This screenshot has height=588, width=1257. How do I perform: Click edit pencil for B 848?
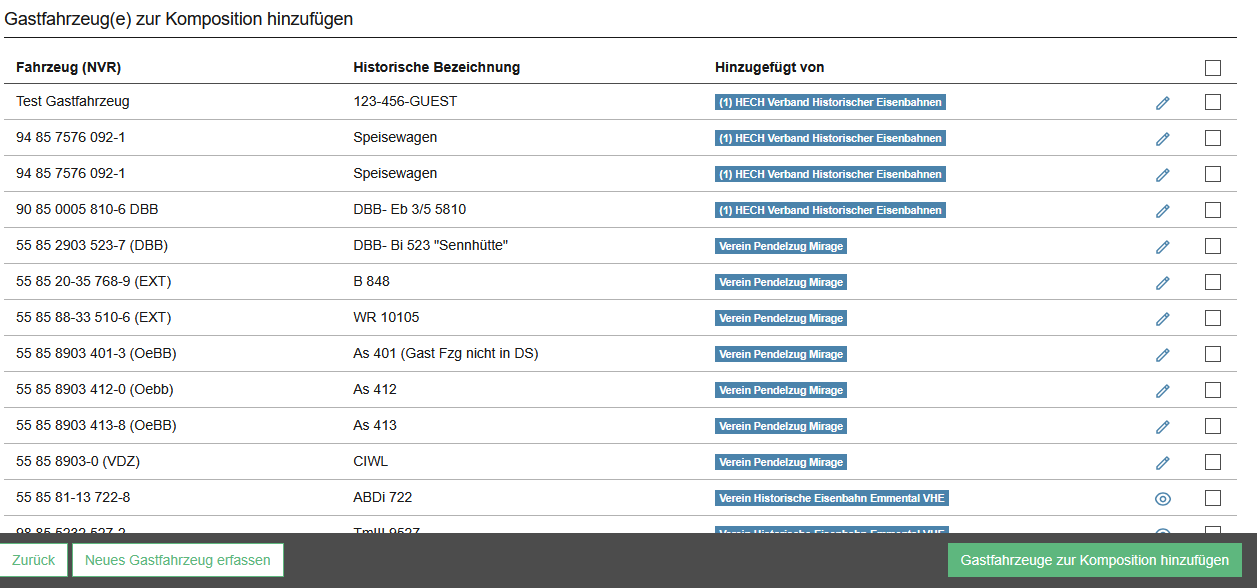[1162, 283]
